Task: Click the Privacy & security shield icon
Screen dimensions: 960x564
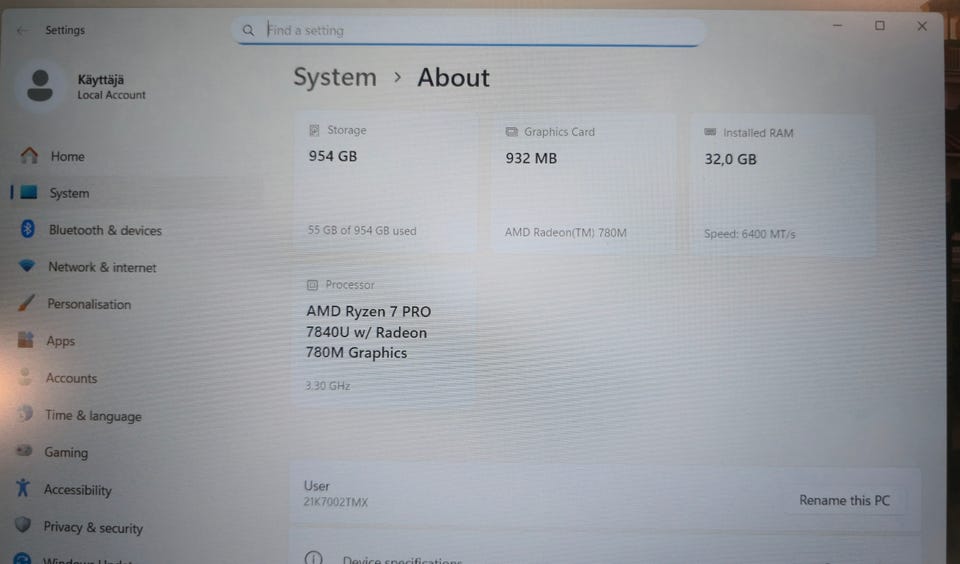Action: pos(23,525)
